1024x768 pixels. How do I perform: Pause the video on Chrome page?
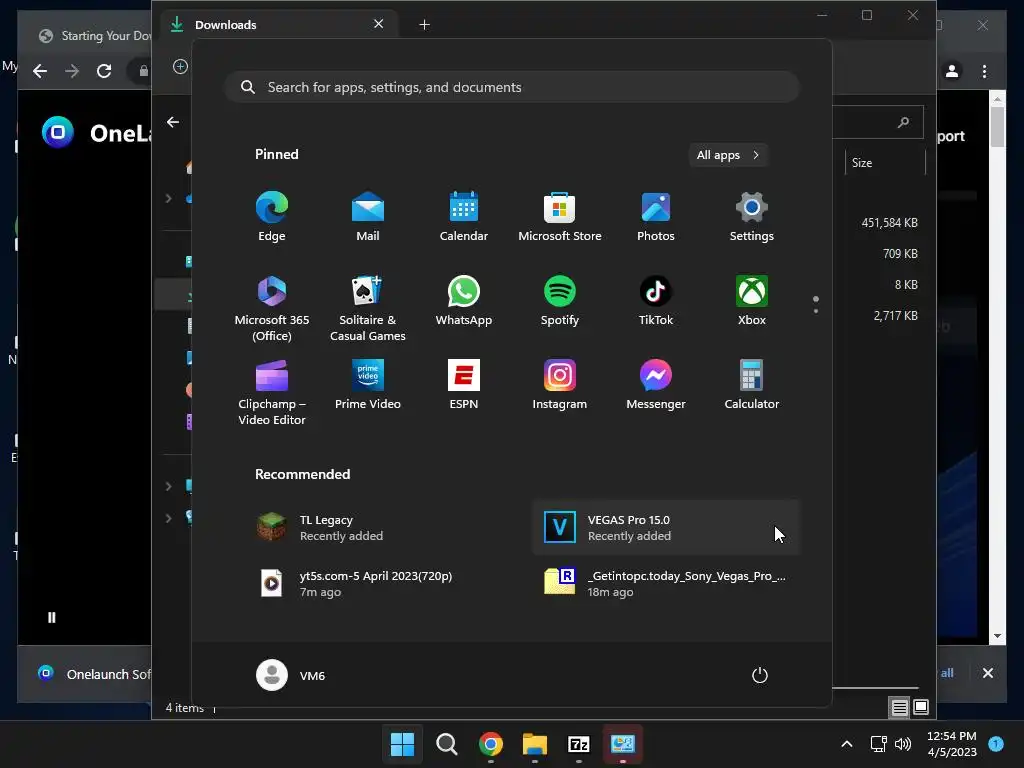(x=52, y=618)
